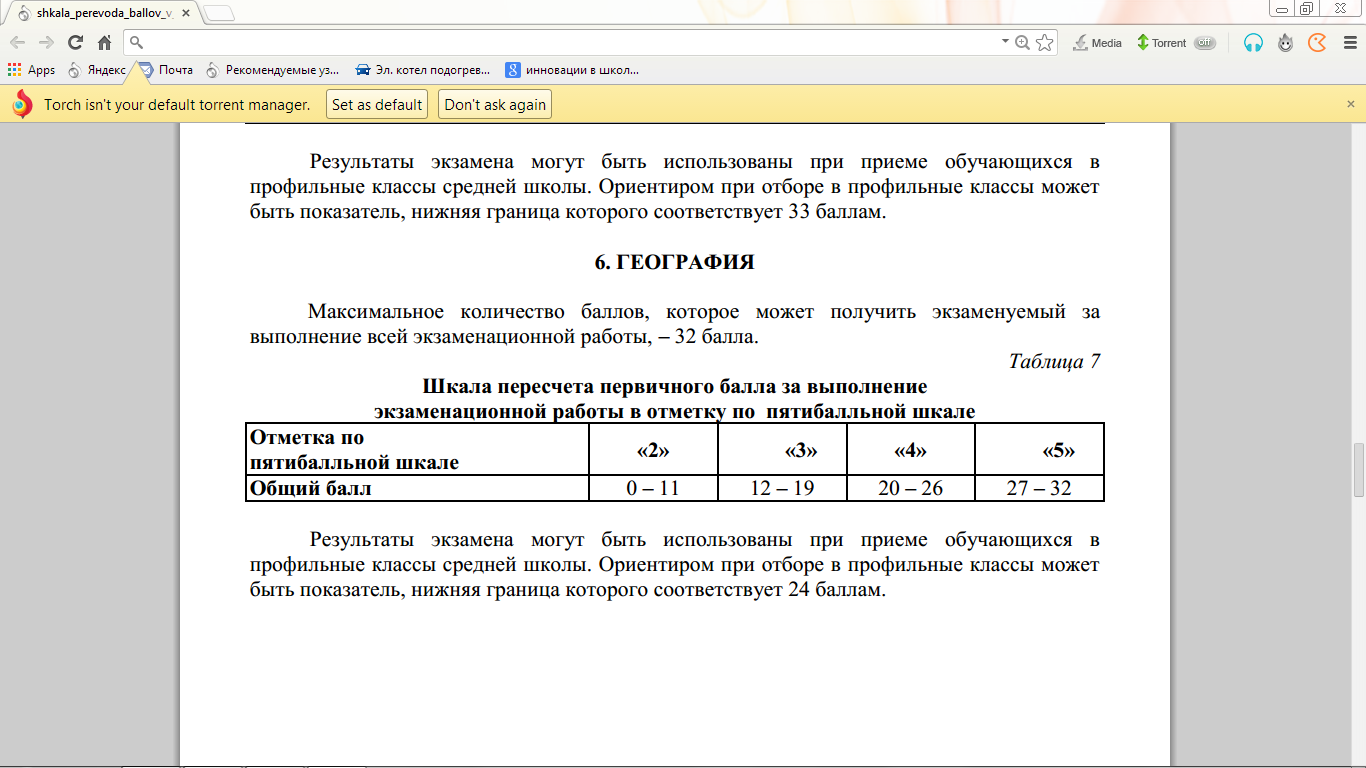Click the zoom magnifier icon in address bar

pyautogui.click(x=1022, y=43)
